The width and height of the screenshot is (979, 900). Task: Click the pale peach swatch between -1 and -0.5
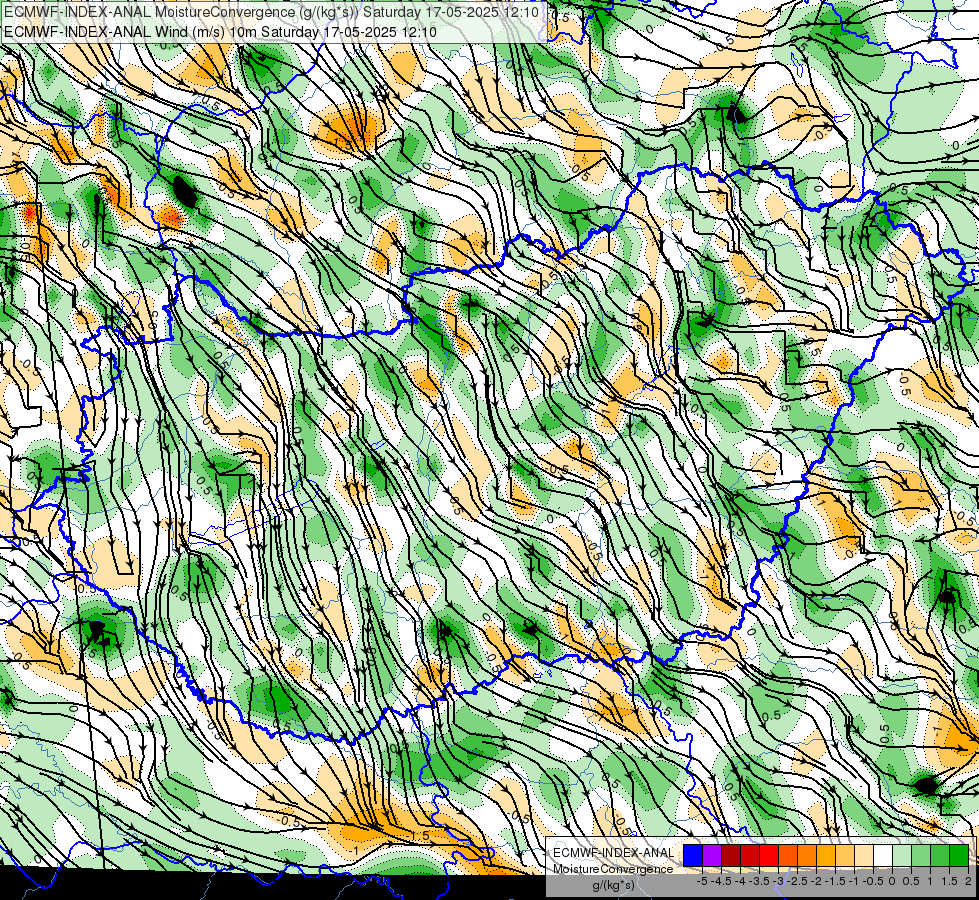[864, 855]
